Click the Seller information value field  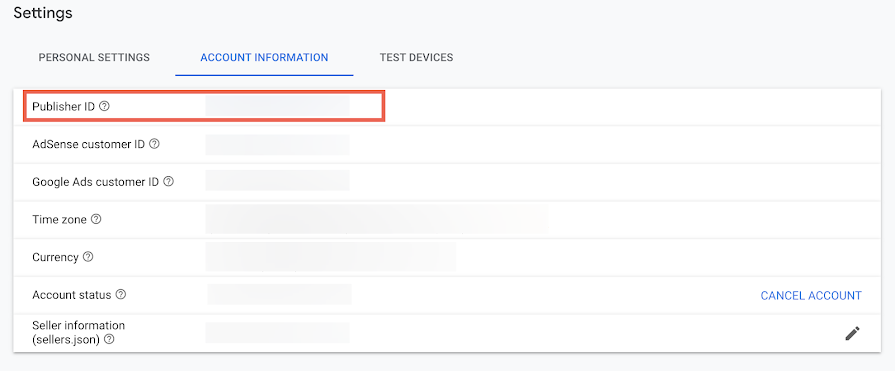(277, 333)
